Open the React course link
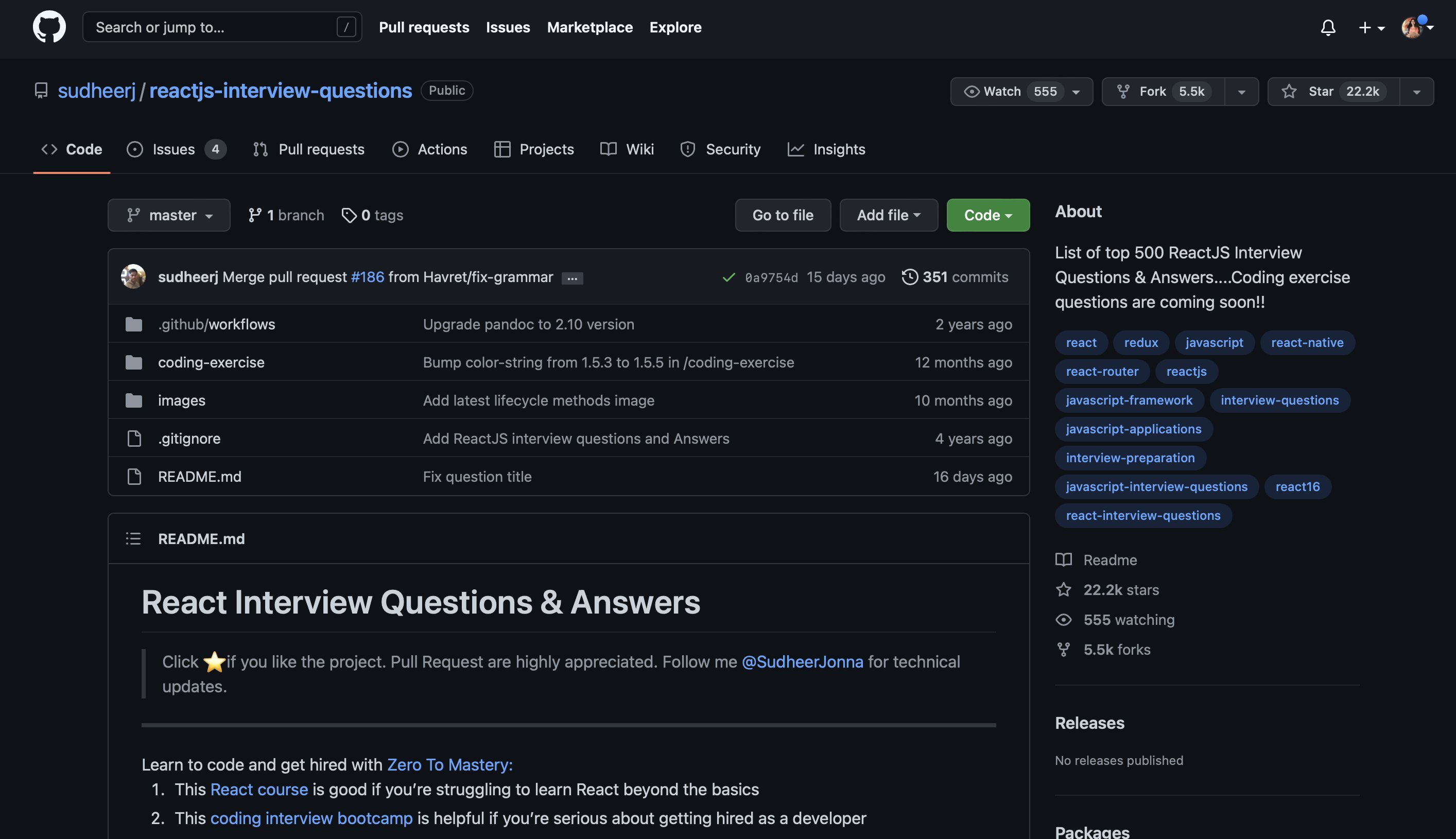Screen dimensions: 1456x839 259,789
